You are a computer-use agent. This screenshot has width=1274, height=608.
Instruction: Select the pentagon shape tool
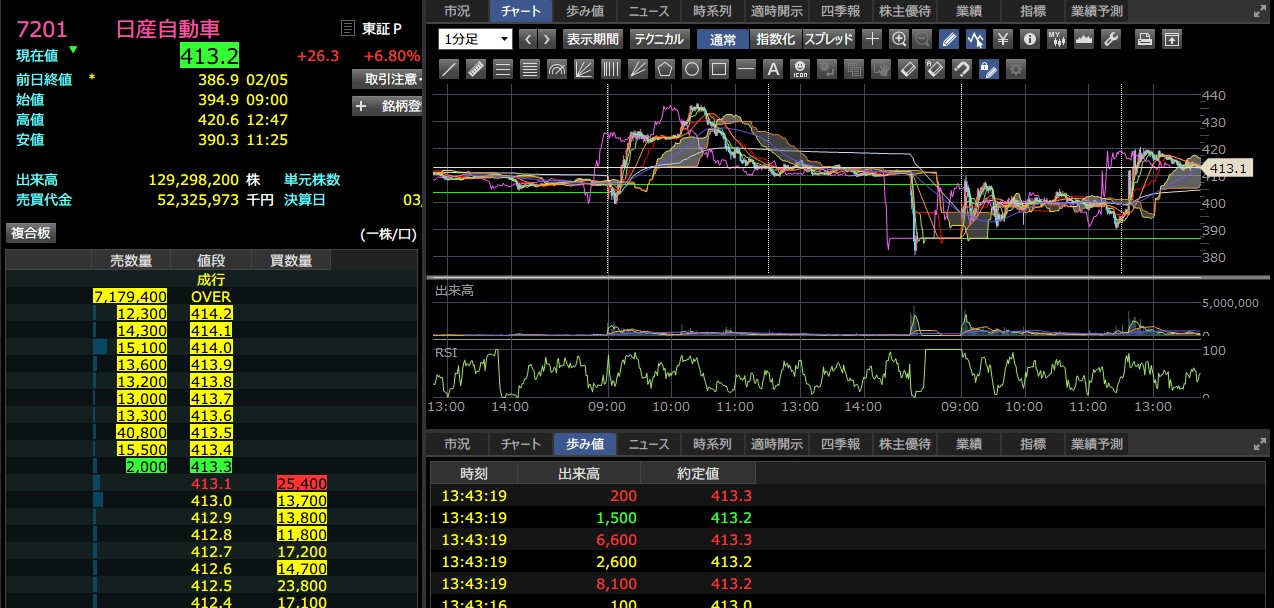point(664,69)
